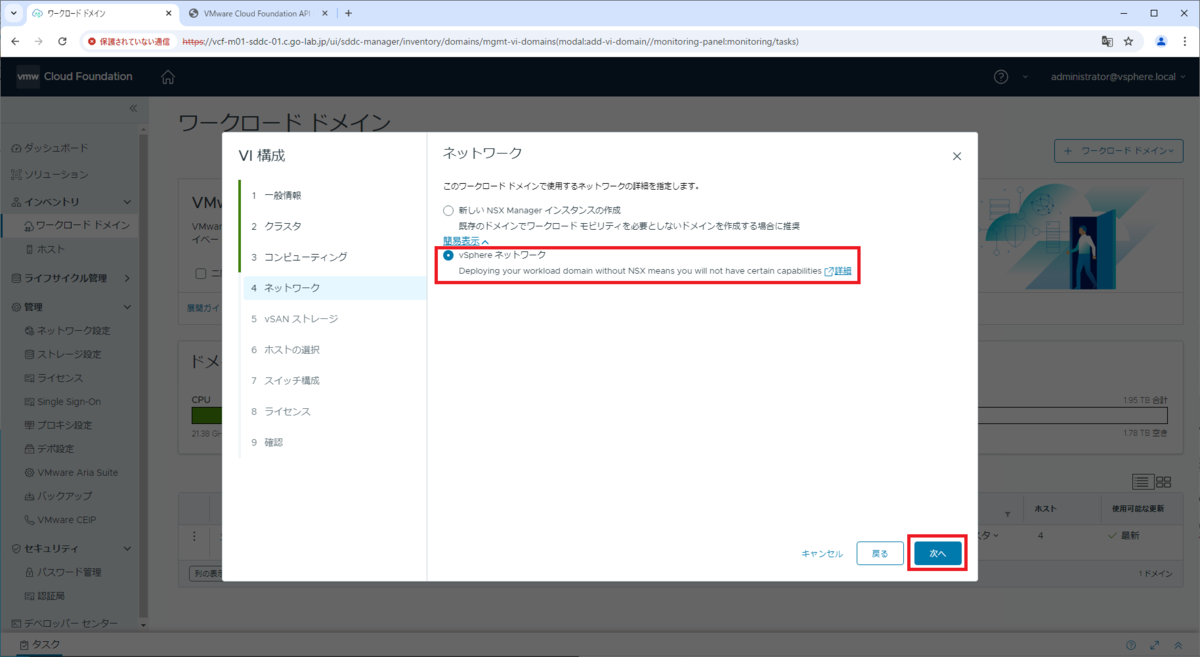This screenshot has width=1200, height=657.
Task: Click キャンセル in the dialog
Action: (x=822, y=553)
